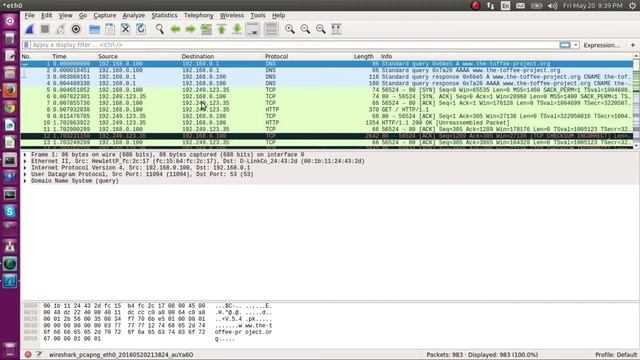Launch Skype from the Ubuntu dock
This screenshot has height=360, width=640.
click(x=10, y=211)
